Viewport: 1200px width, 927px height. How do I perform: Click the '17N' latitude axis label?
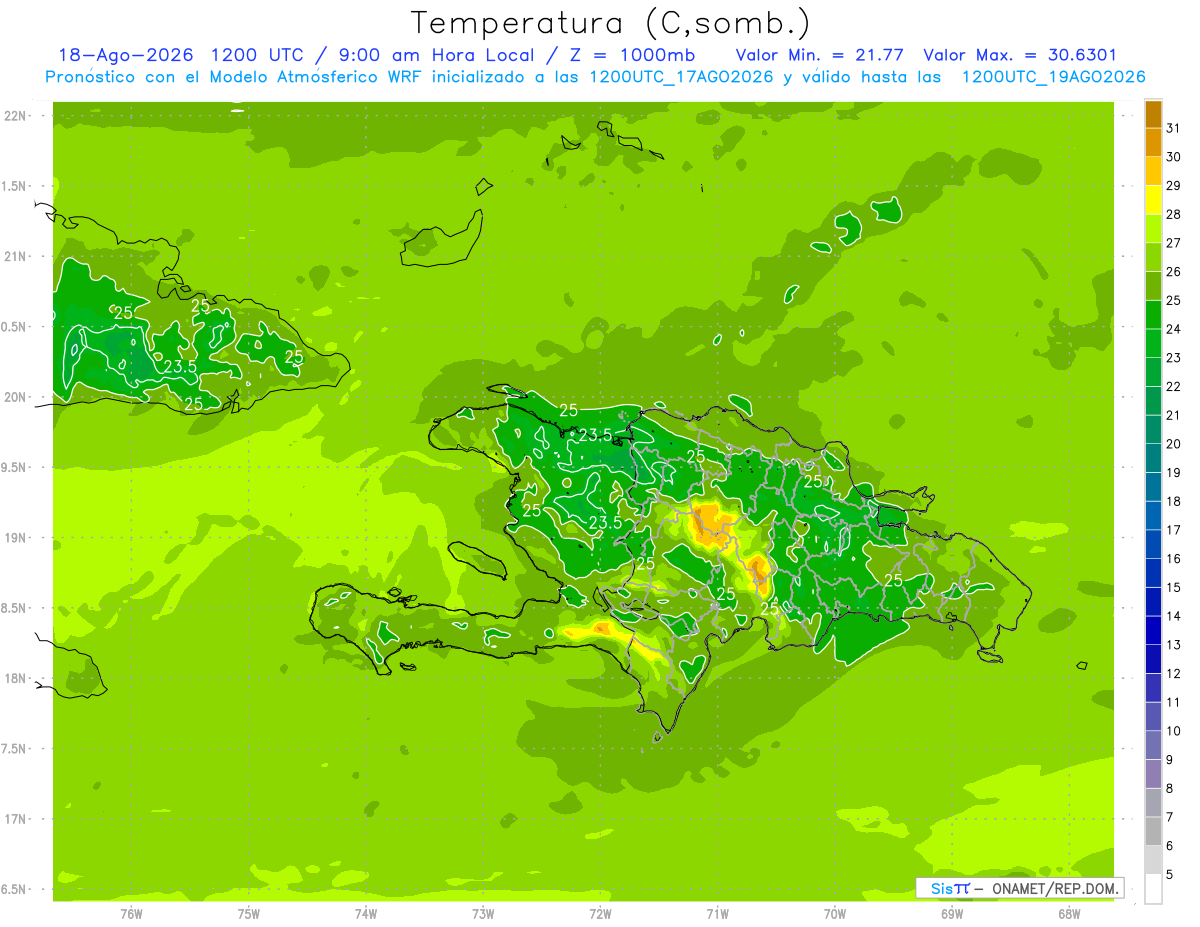[x=15, y=819]
